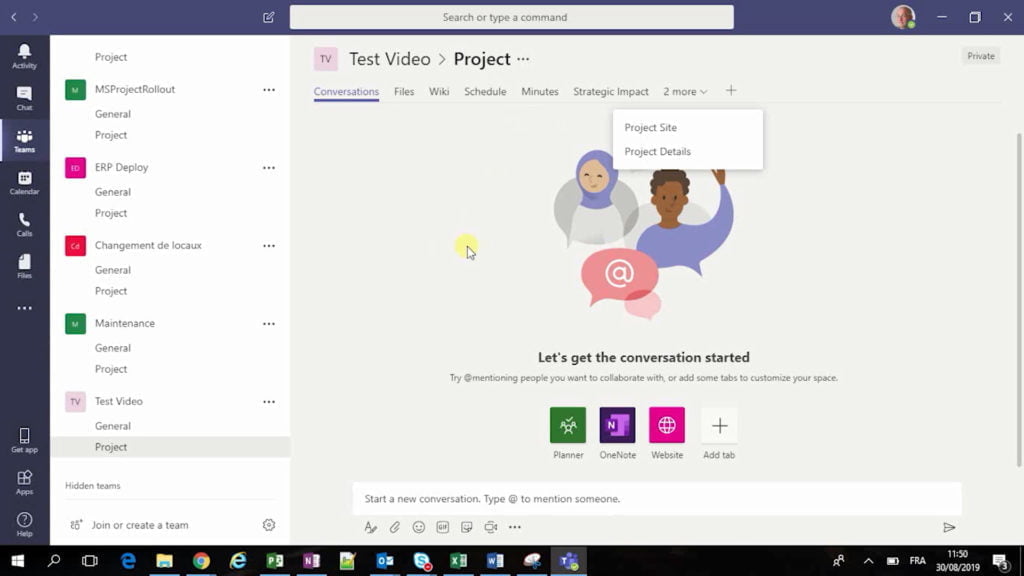The image size is (1024, 576).
Task: Open the Minutes tab
Action: tap(539, 91)
